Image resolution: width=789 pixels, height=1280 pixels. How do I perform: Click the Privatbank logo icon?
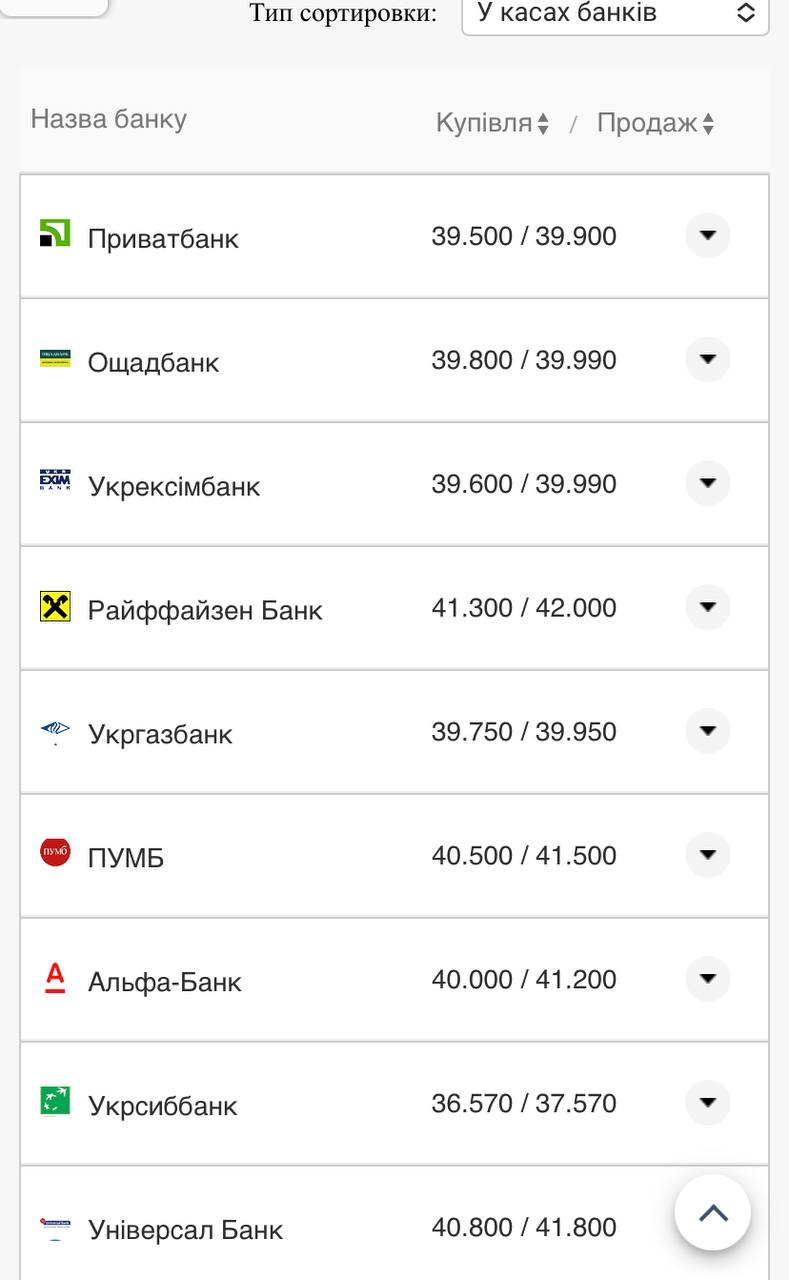click(x=55, y=234)
